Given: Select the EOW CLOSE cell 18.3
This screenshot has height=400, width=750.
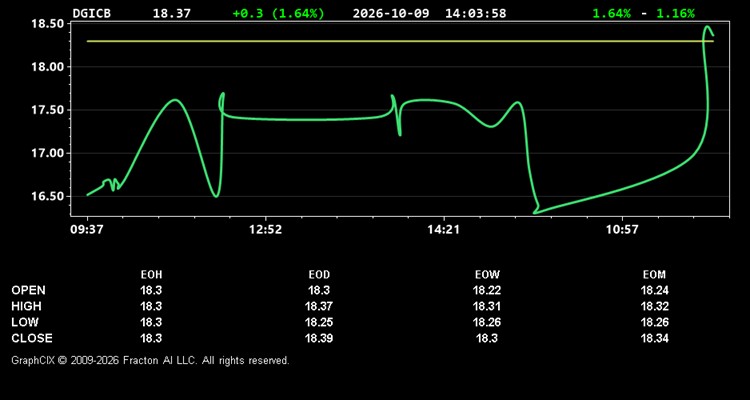Looking at the screenshot, I should pyautogui.click(x=487, y=338).
